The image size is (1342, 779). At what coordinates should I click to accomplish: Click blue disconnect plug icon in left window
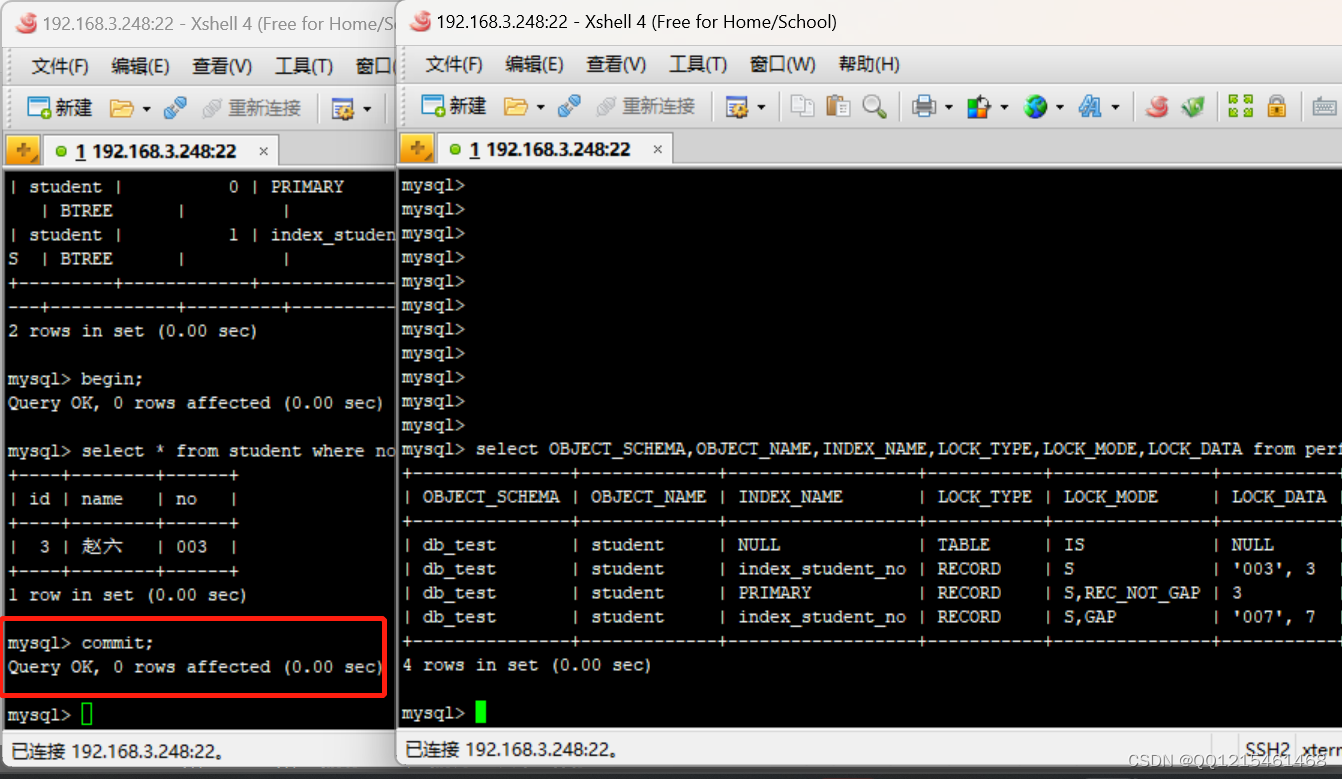(175, 108)
